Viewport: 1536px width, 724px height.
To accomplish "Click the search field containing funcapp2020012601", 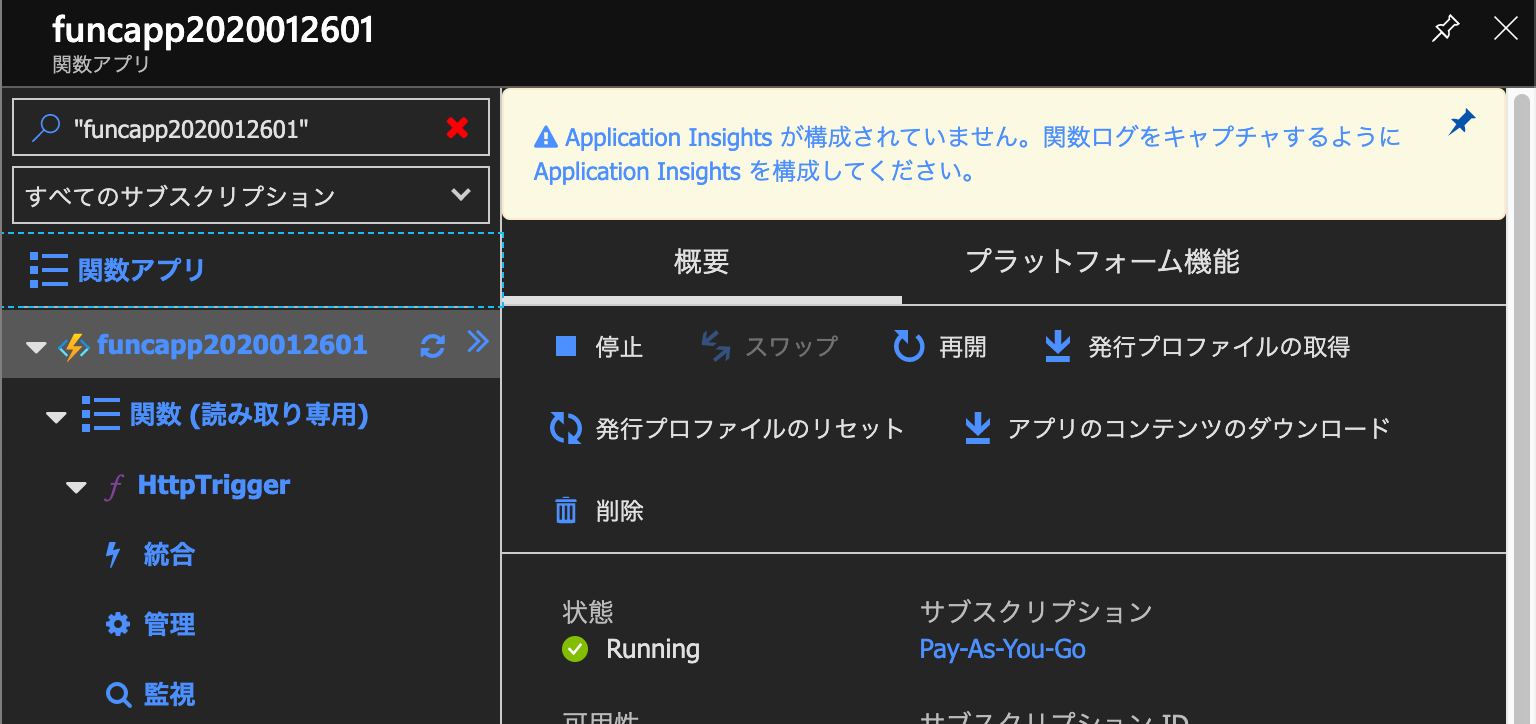I will 250,127.
